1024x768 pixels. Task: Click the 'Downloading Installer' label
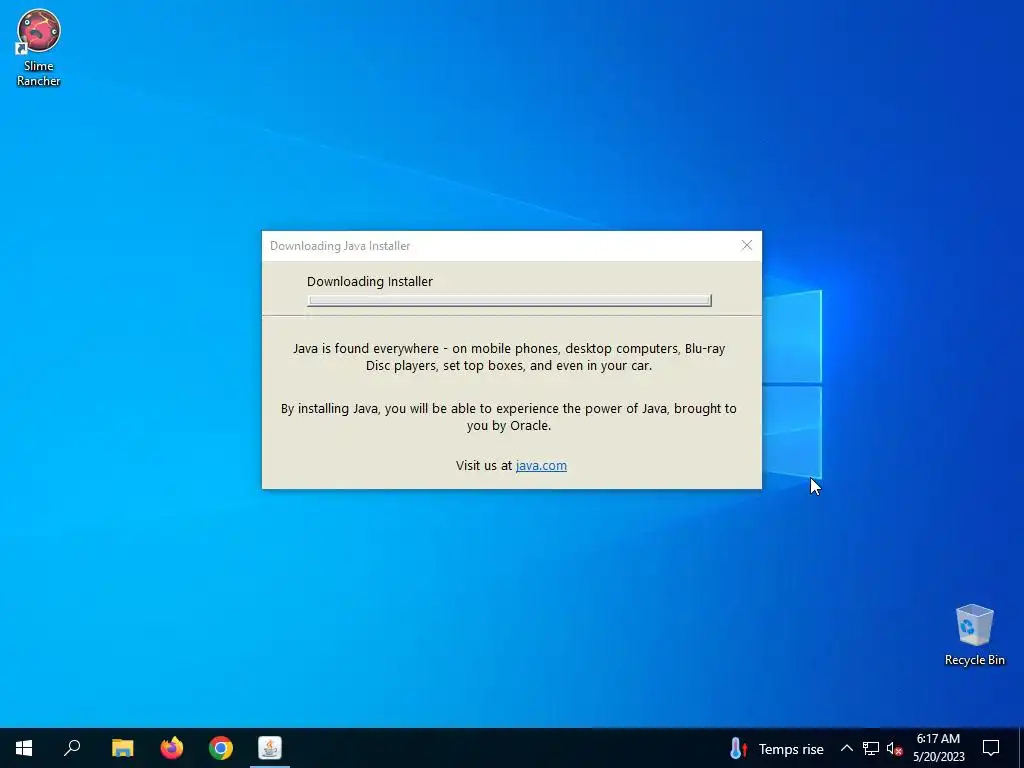[370, 281]
